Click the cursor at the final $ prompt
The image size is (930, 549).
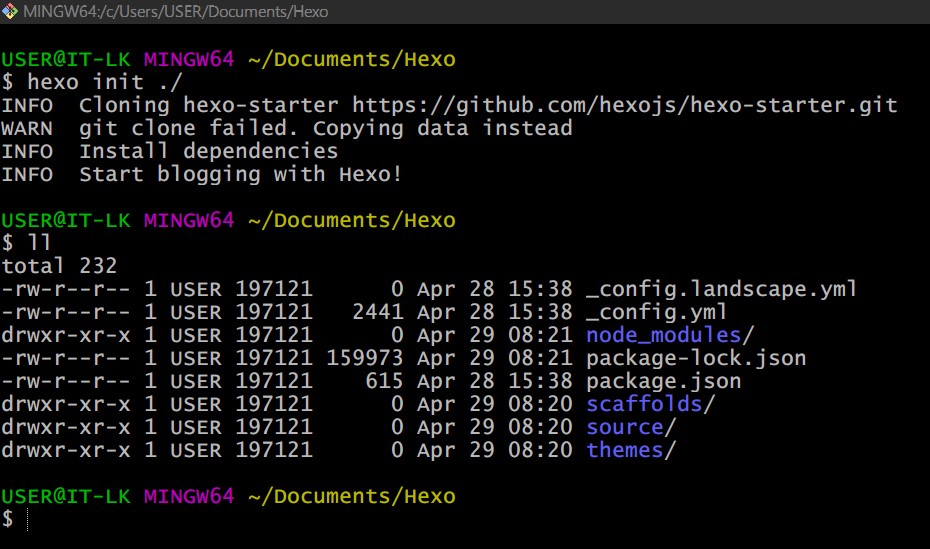pos(27,519)
